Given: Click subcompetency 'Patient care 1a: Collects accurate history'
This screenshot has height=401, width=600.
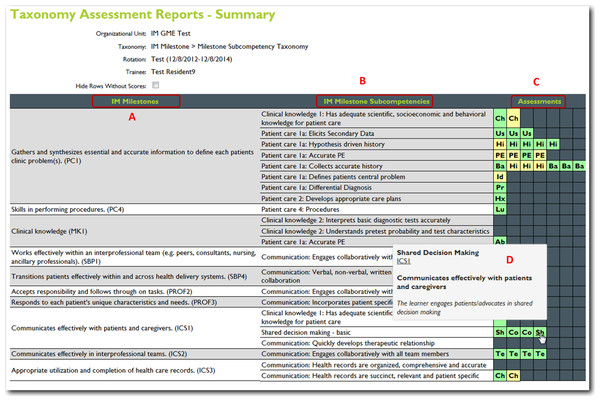Looking at the screenshot, I should [x=322, y=166].
